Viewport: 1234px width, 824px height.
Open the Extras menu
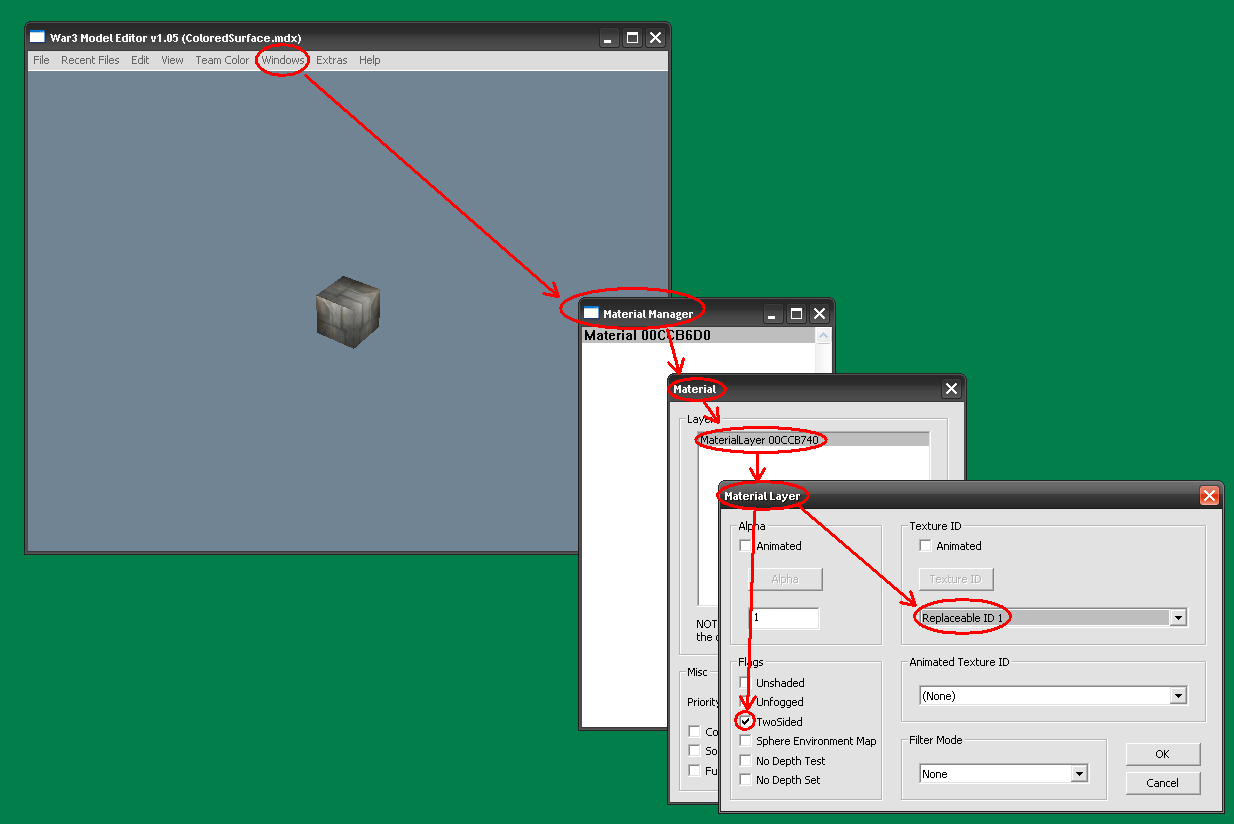332,60
